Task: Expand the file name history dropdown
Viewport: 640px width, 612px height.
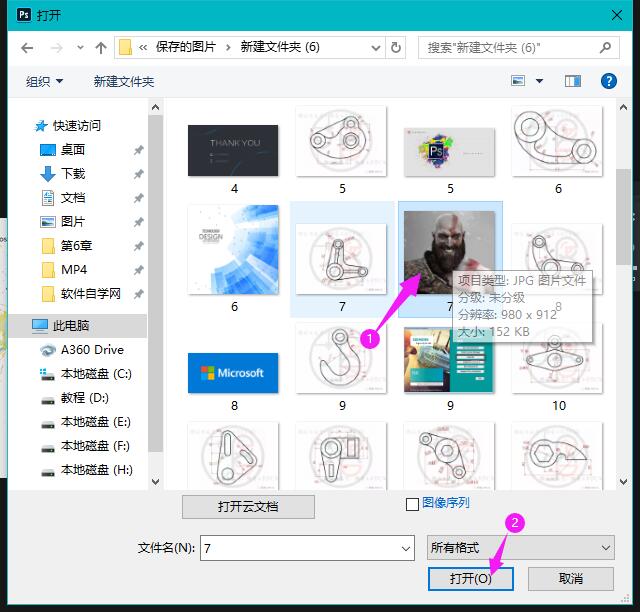Action: [x=406, y=548]
